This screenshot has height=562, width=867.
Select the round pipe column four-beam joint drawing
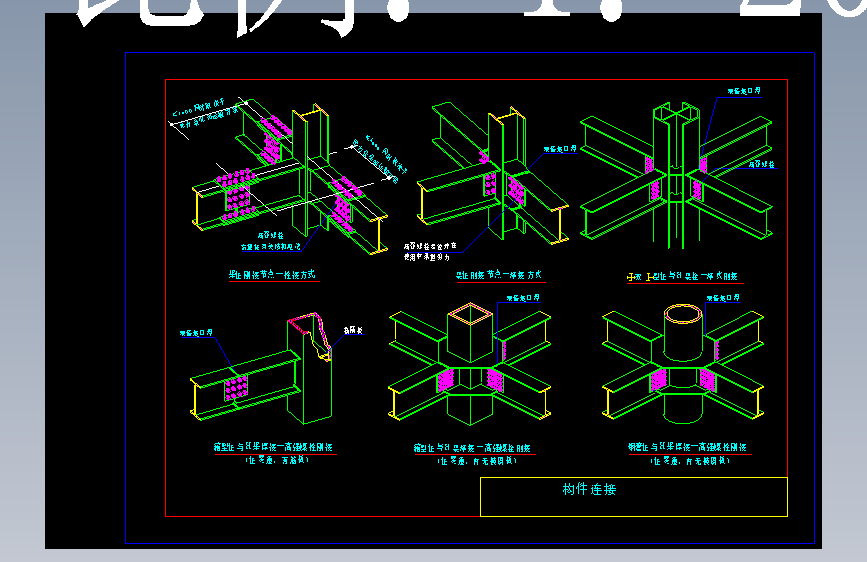coord(683,363)
